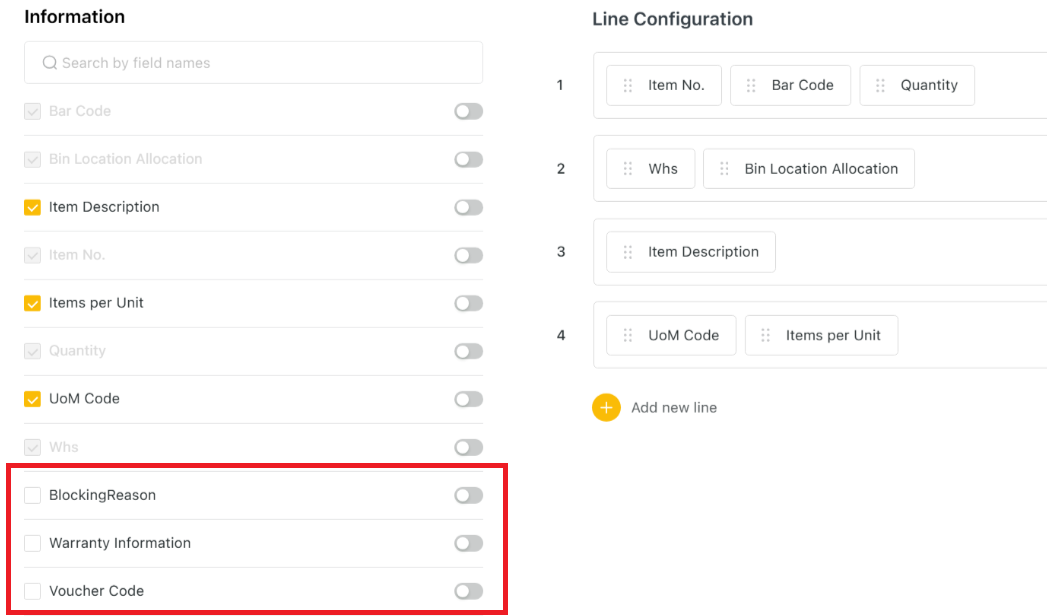Turn on the Voucher Code toggle switch
Image resolution: width=1047 pixels, height=616 pixels.
[468, 591]
